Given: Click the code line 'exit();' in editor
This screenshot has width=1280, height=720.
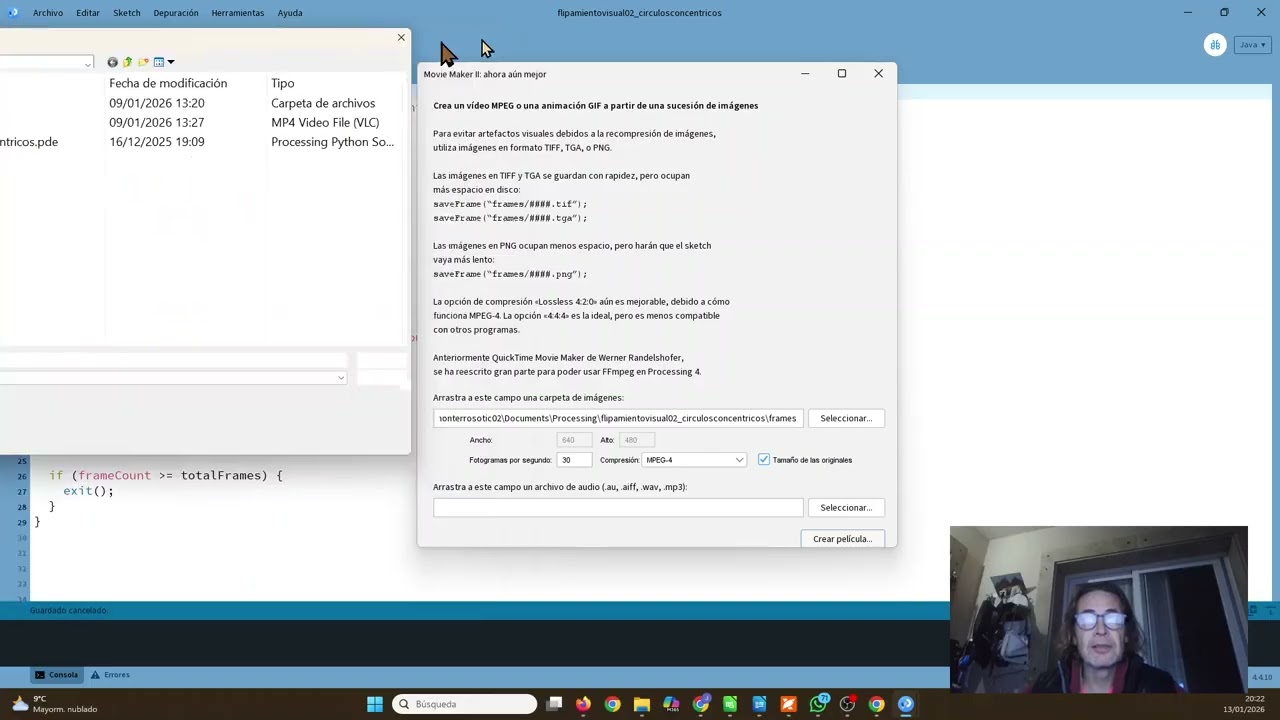Looking at the screenshot, I should 88,491.
